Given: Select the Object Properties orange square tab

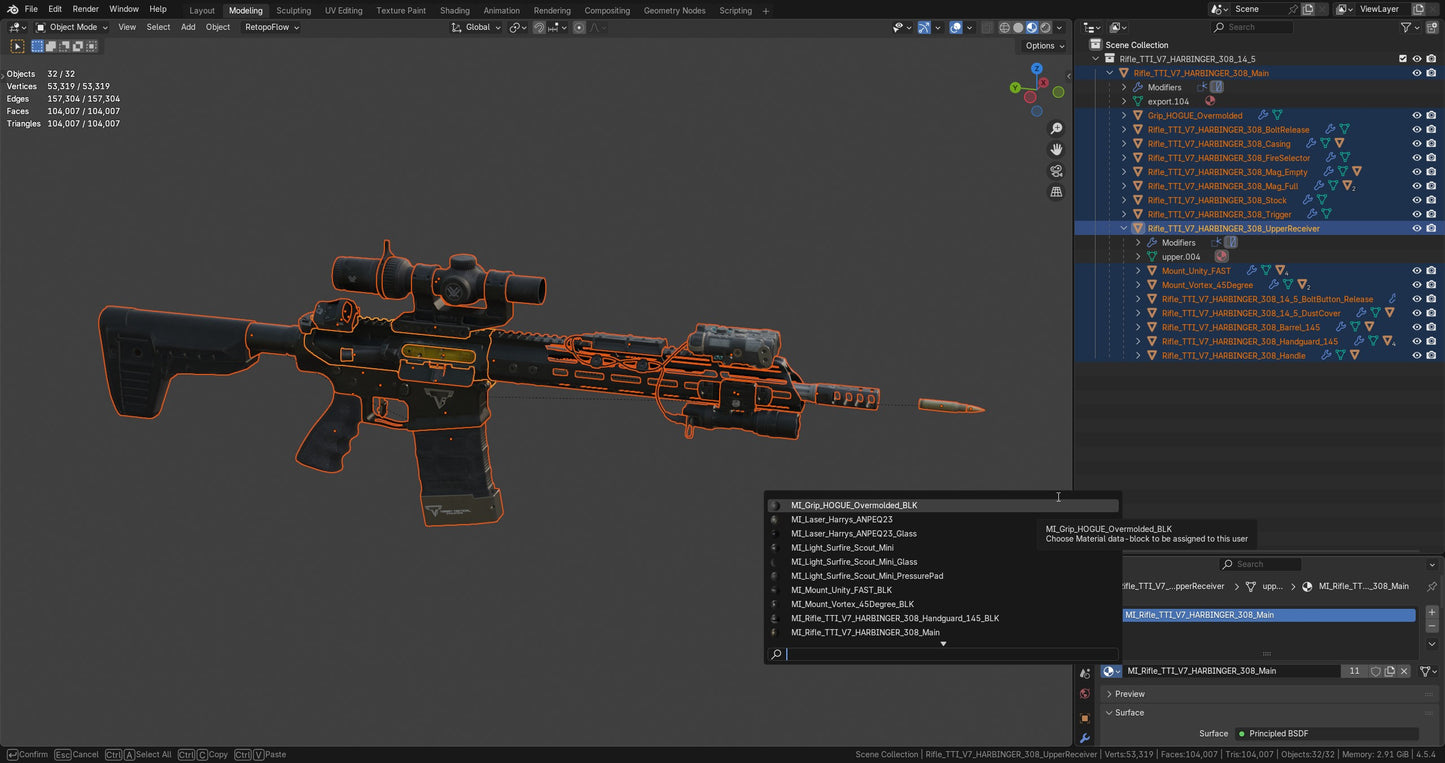Looking at the screenshot, I should coord(1085,718).
